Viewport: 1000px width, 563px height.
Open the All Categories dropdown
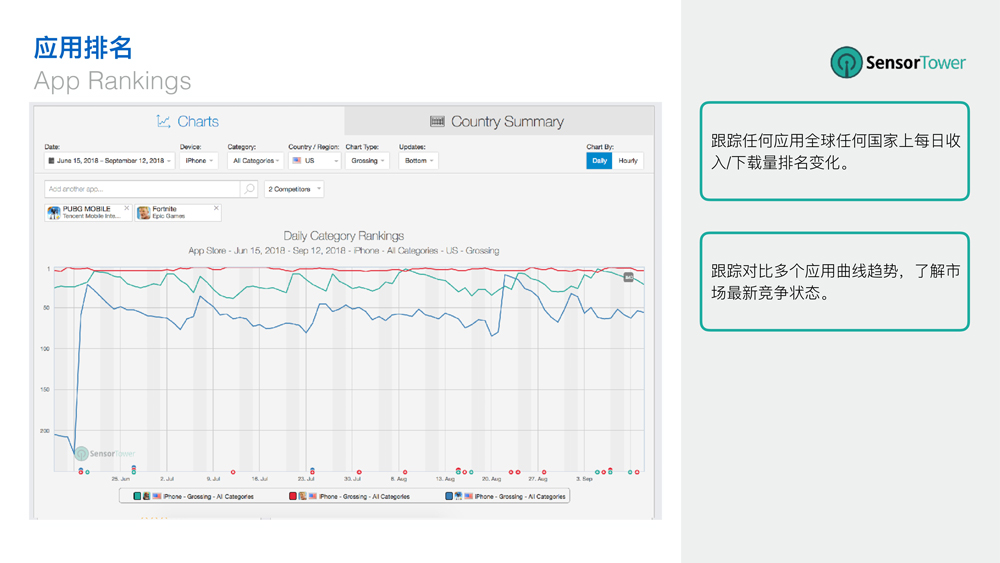click(255, 160)
